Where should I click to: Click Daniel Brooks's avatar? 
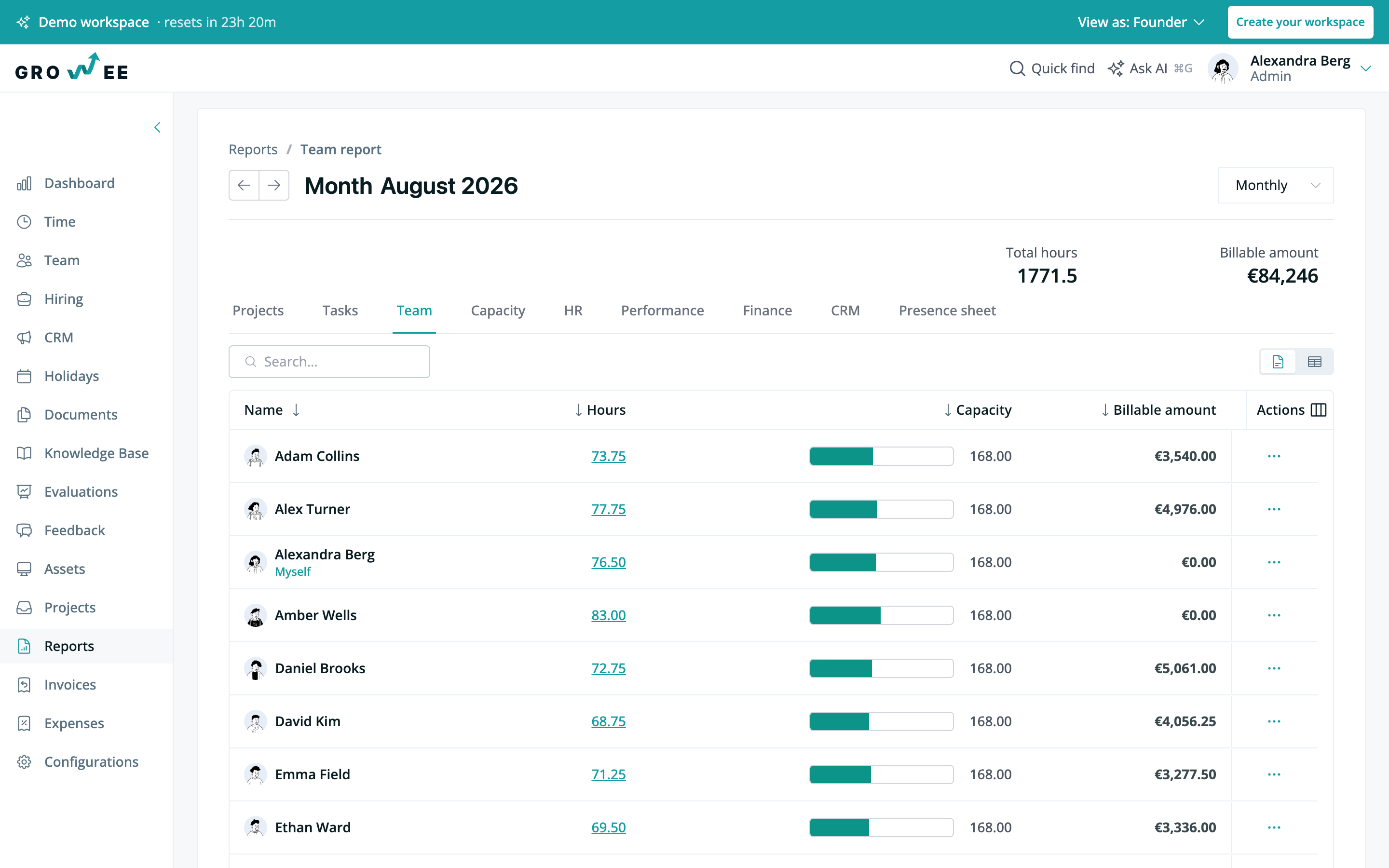[x=256, y=668]
